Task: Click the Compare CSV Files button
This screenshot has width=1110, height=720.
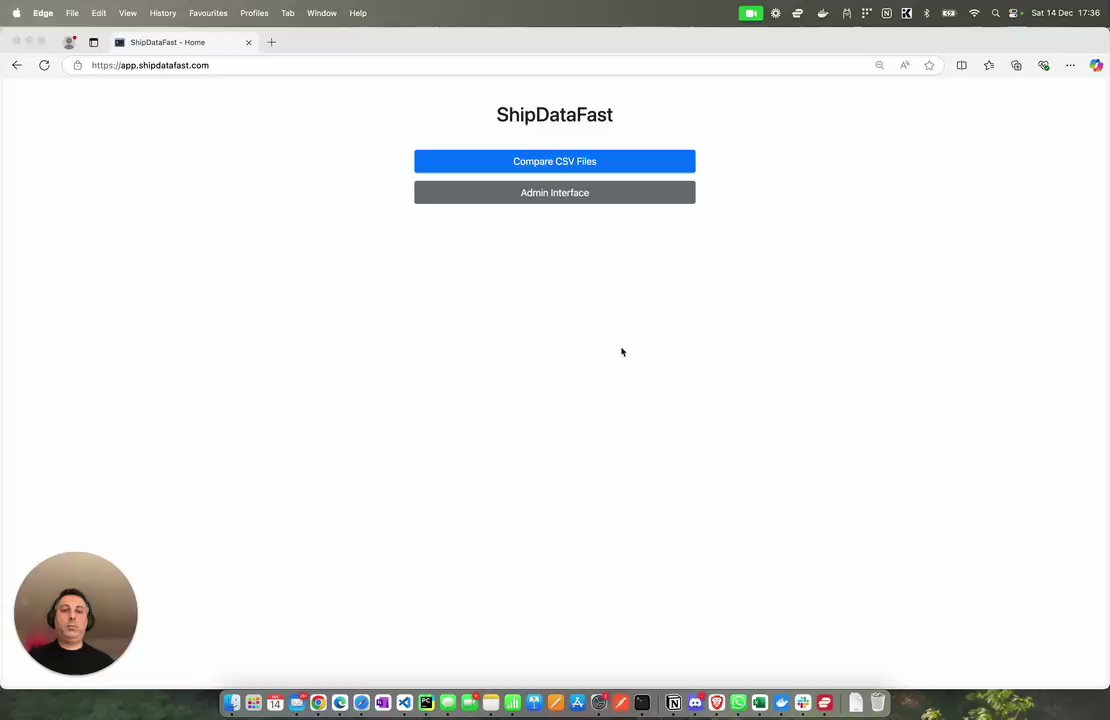Action: 554,161
